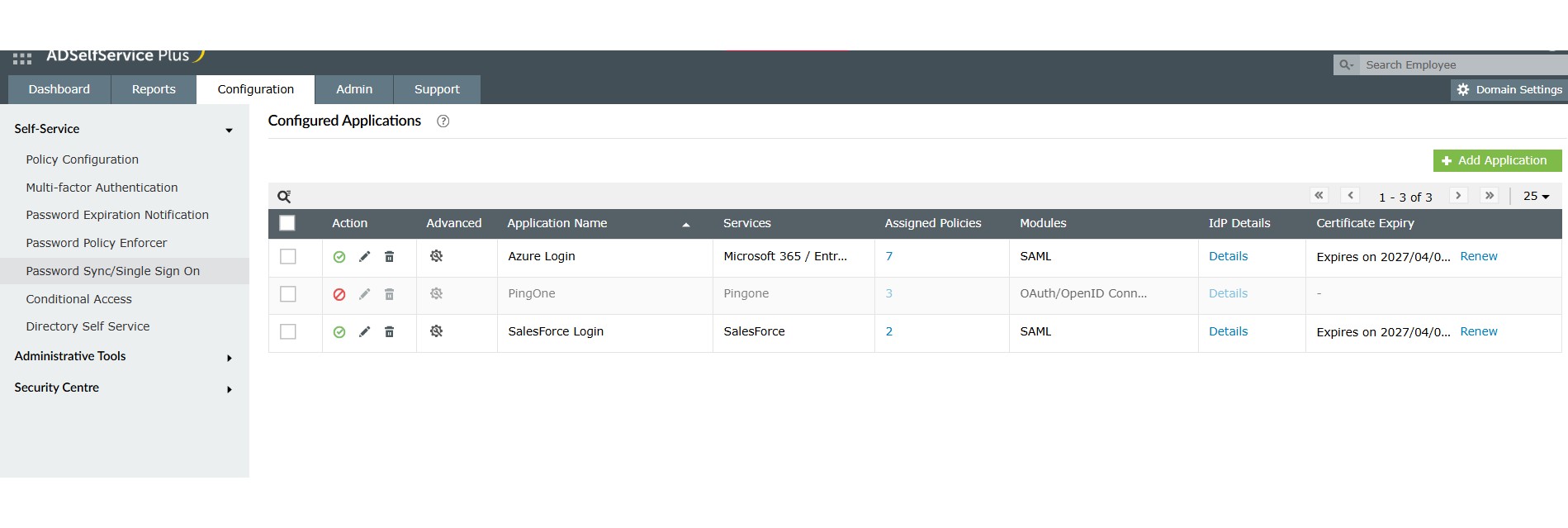Open the app grid launcher icon
1568x528 pixels.
(x=22, y=59)
